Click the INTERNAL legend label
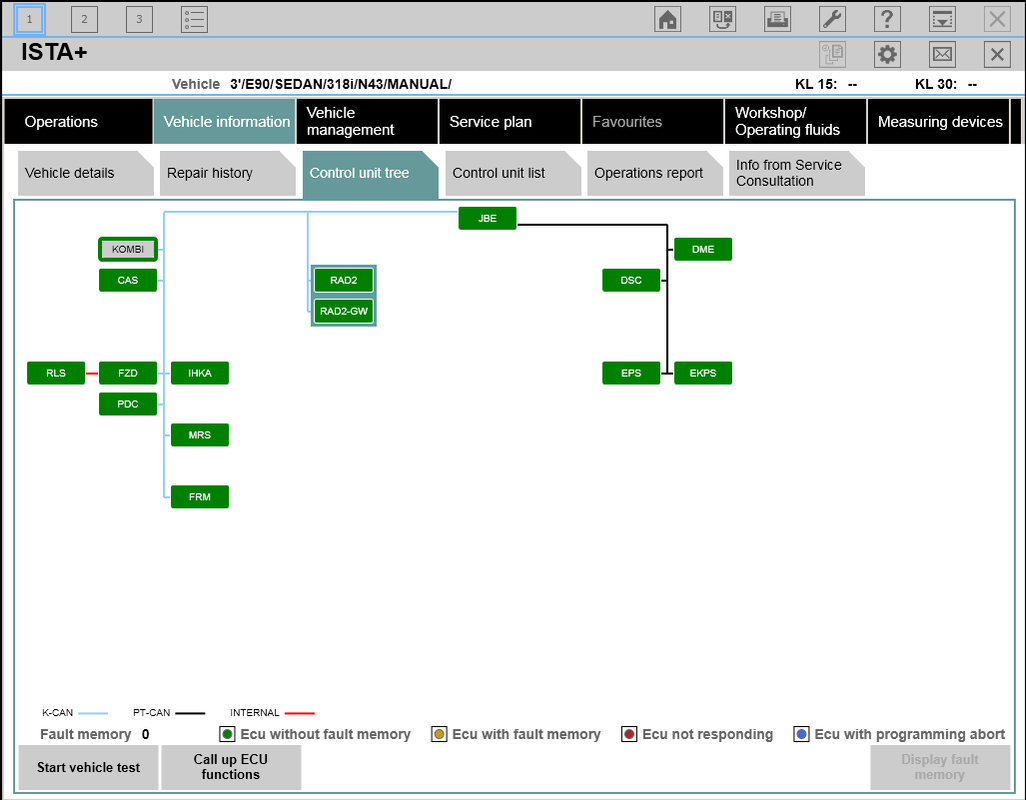The image size is (1026, 800). click(255, 713)
